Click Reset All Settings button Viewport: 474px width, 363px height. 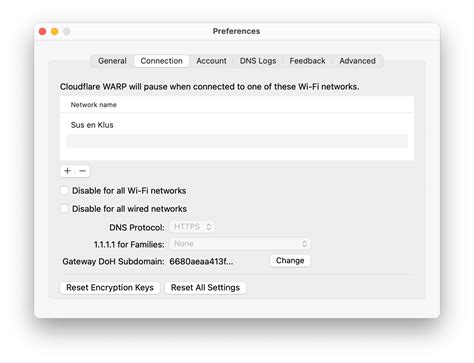tap(205, 288)
